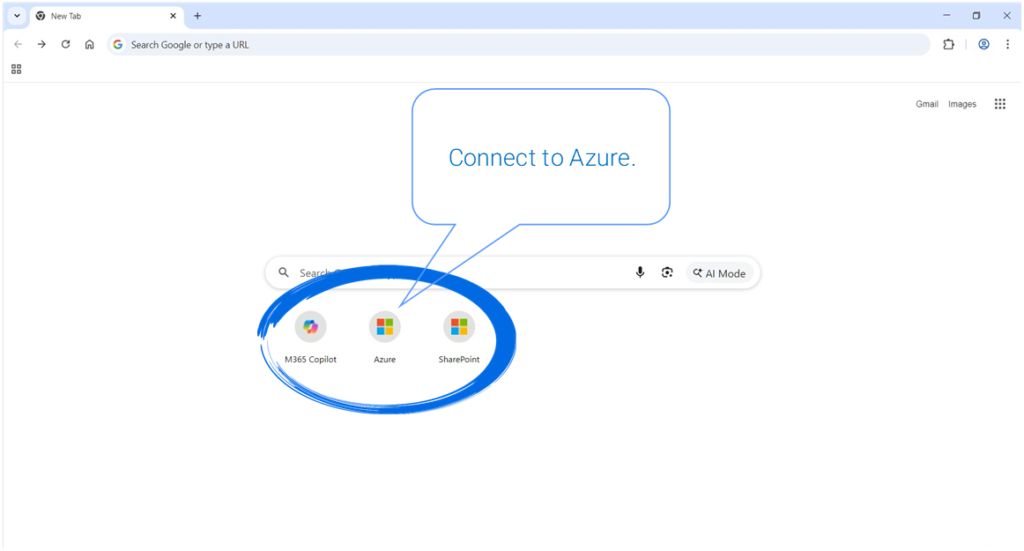Start voice search with microphone icon
This screenshot has width=1024, height=551.
(640, 273)
